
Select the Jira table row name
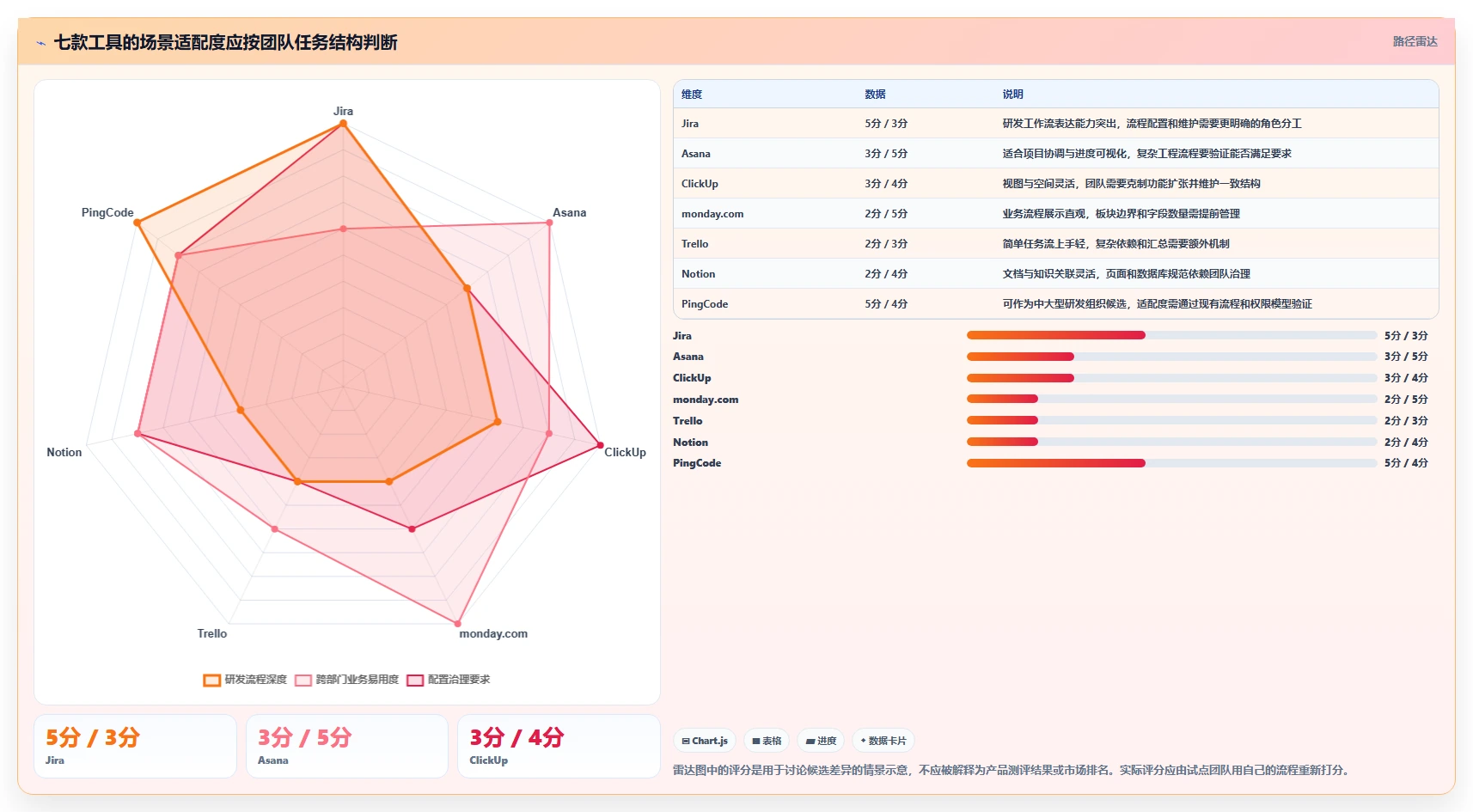(690, 124)
